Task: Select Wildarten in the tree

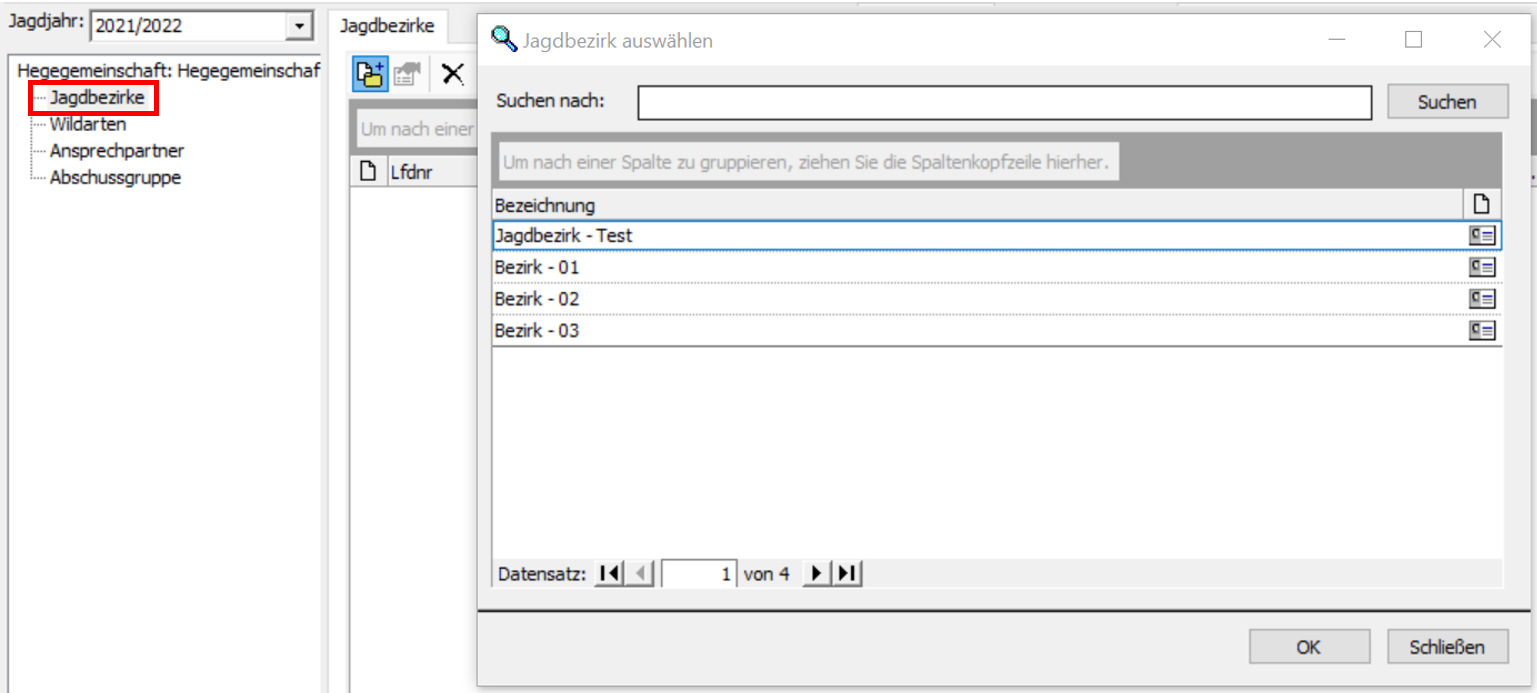Action: (88, 125)
